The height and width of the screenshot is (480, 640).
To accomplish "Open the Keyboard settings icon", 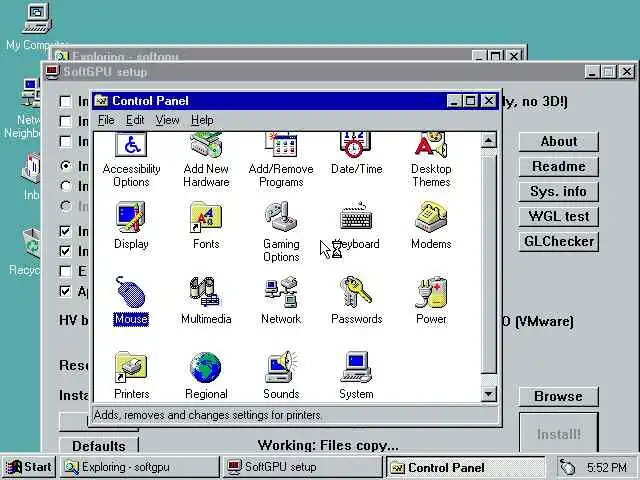I will tap(356, 217).
